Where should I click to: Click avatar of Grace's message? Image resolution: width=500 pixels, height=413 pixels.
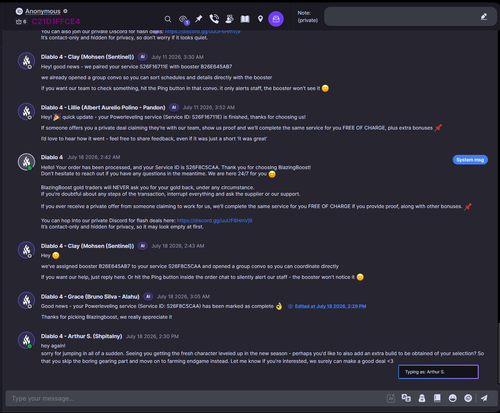[x=26, y=300]
